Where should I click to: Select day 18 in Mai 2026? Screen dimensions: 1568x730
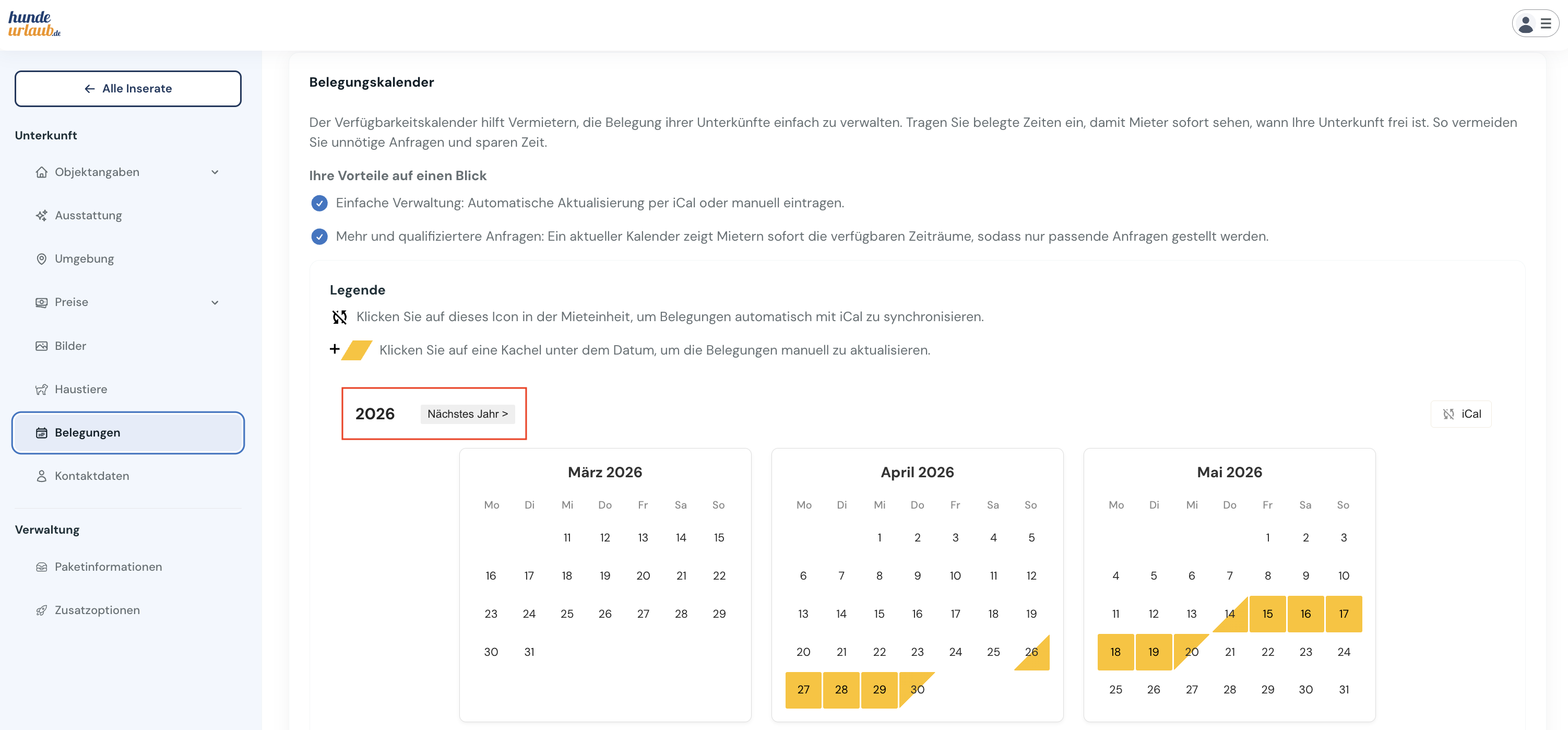1115,652
